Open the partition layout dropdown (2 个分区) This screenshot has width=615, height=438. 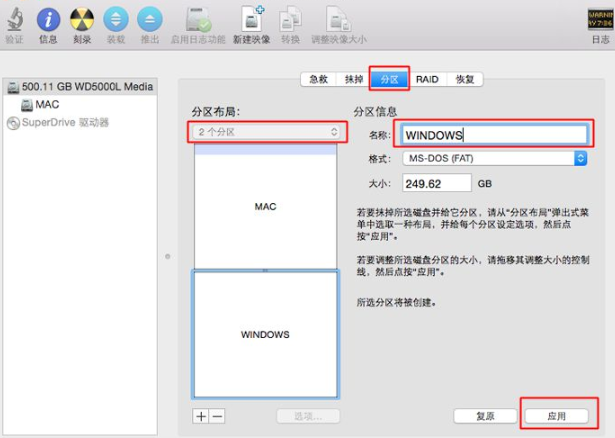[268, 132]
